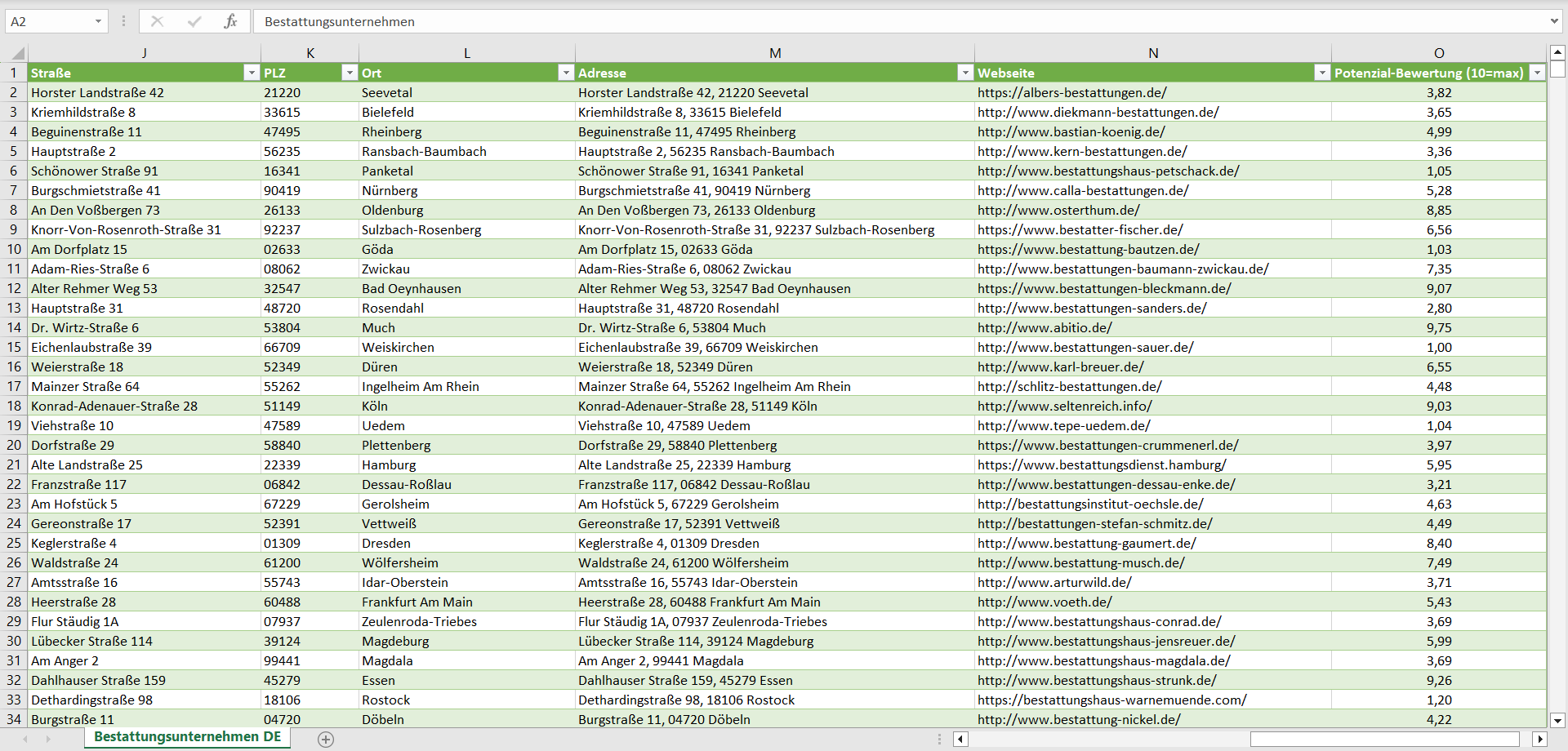Add a new sheet with plus icon
This screenshot has width=1568, height=751.
pyautogui.click(x=326, y=740)
